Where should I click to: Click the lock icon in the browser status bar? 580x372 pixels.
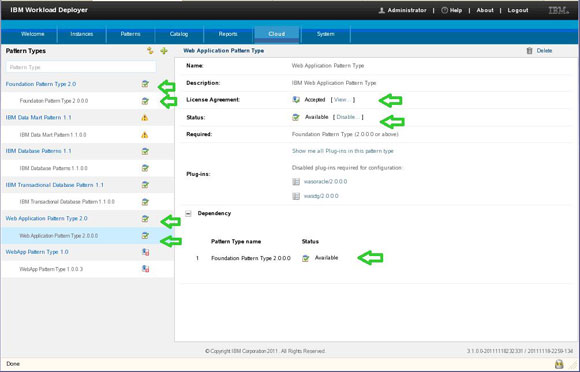tap(559, 364)
